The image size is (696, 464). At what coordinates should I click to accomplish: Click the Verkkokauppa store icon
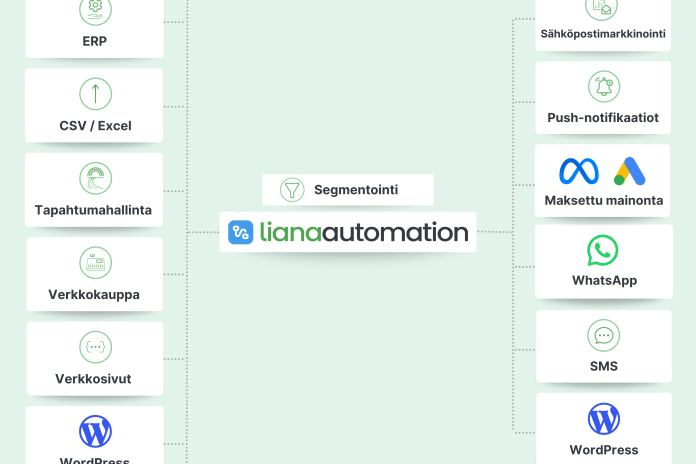tap(95, 263)
